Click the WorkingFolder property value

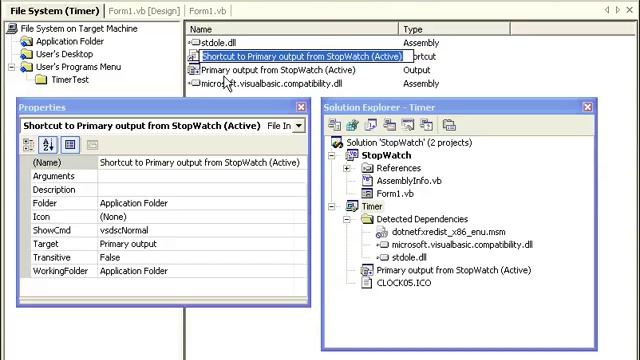point(202,271)
